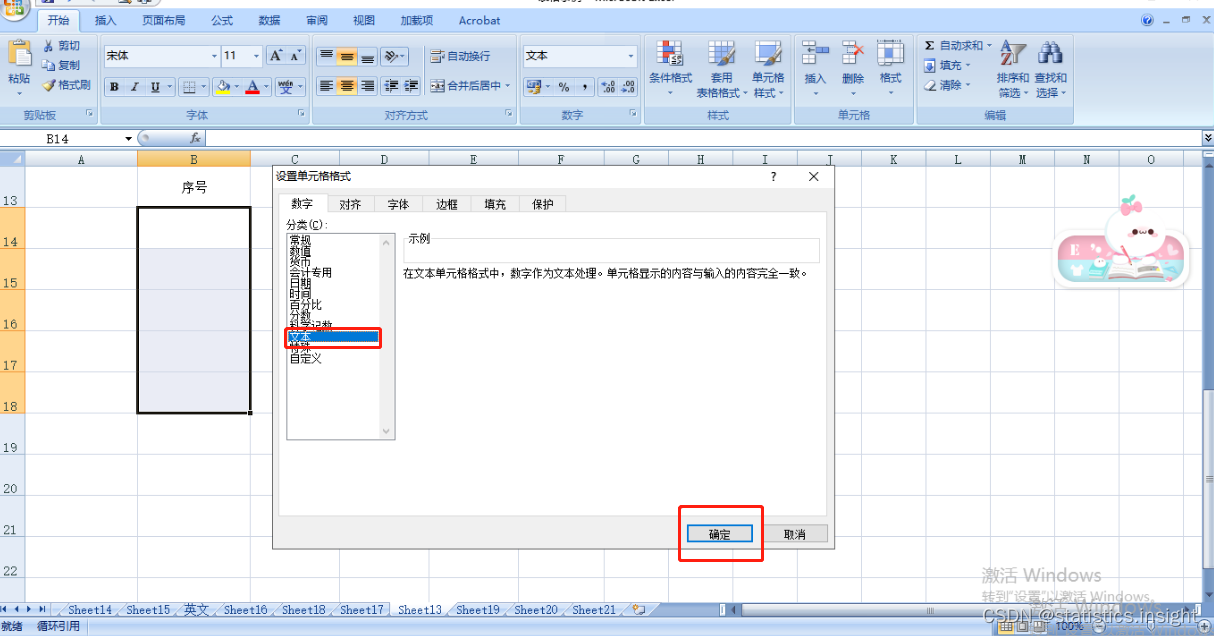Viewport: 1214px width, 636px height.
Task: Click the Name Box dropdown arrow
Action: click(x=128, y=139)
